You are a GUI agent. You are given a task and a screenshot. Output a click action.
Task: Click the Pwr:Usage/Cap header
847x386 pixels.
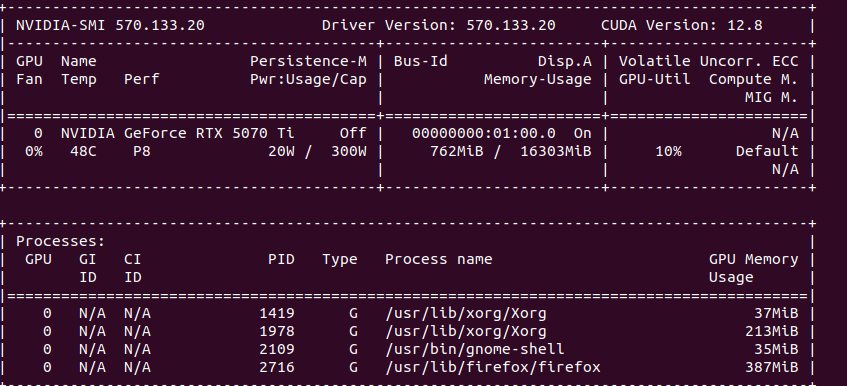click(308, 79)
